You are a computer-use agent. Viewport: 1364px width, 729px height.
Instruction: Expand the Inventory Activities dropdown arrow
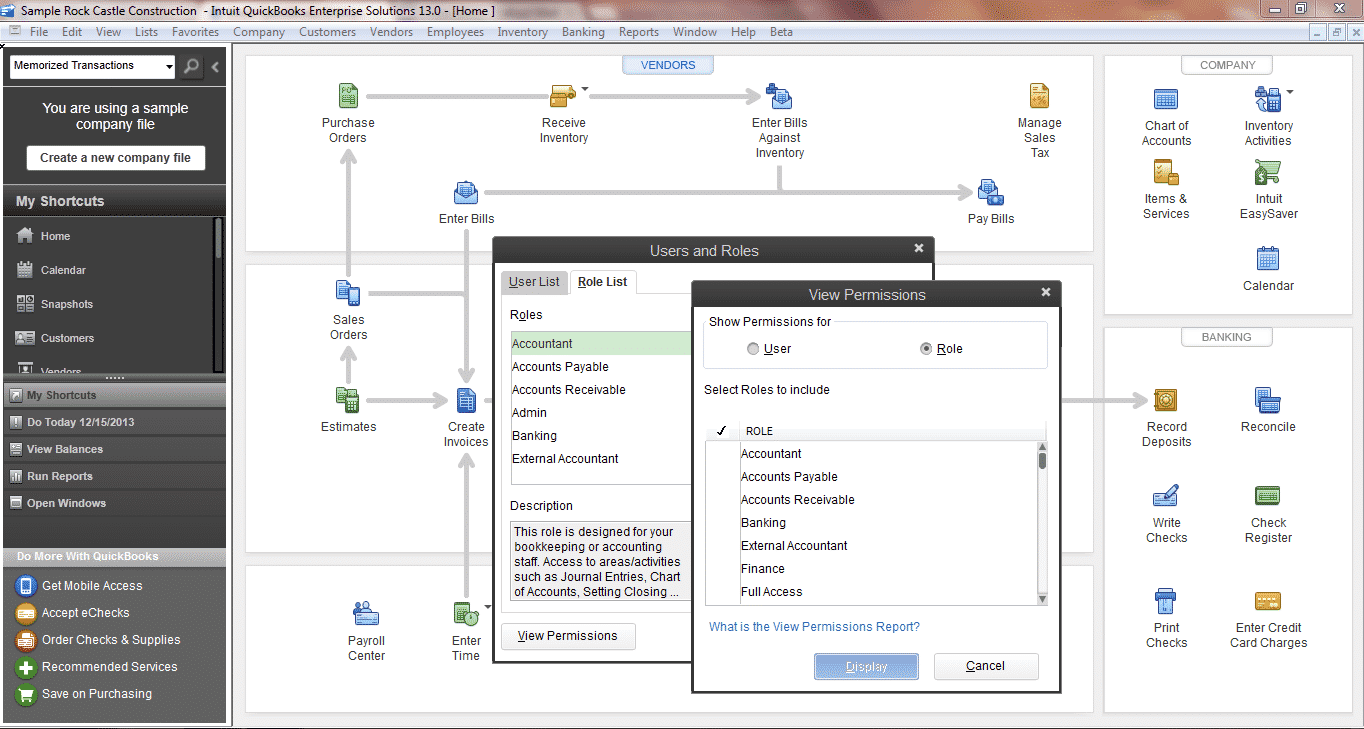pyautogui.click(x=1289, y=92)
